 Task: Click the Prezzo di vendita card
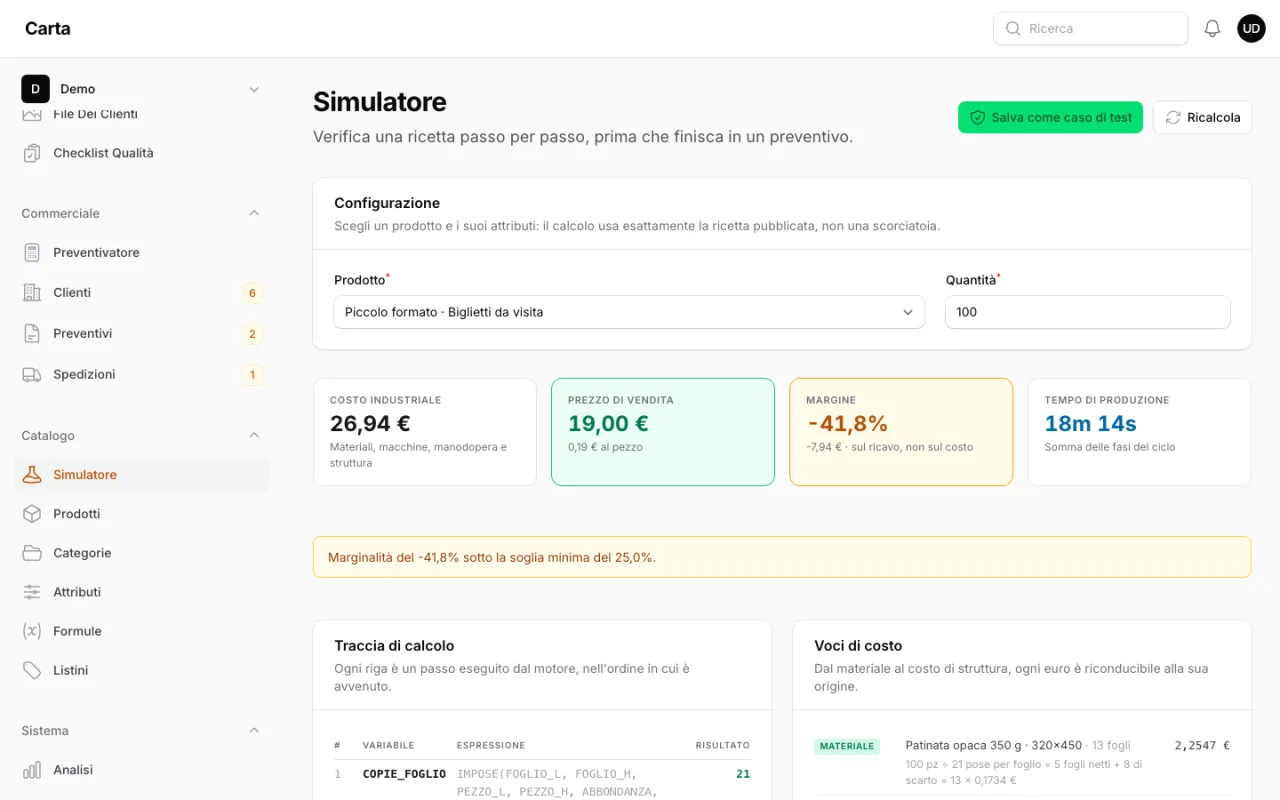tap(663, 432)
